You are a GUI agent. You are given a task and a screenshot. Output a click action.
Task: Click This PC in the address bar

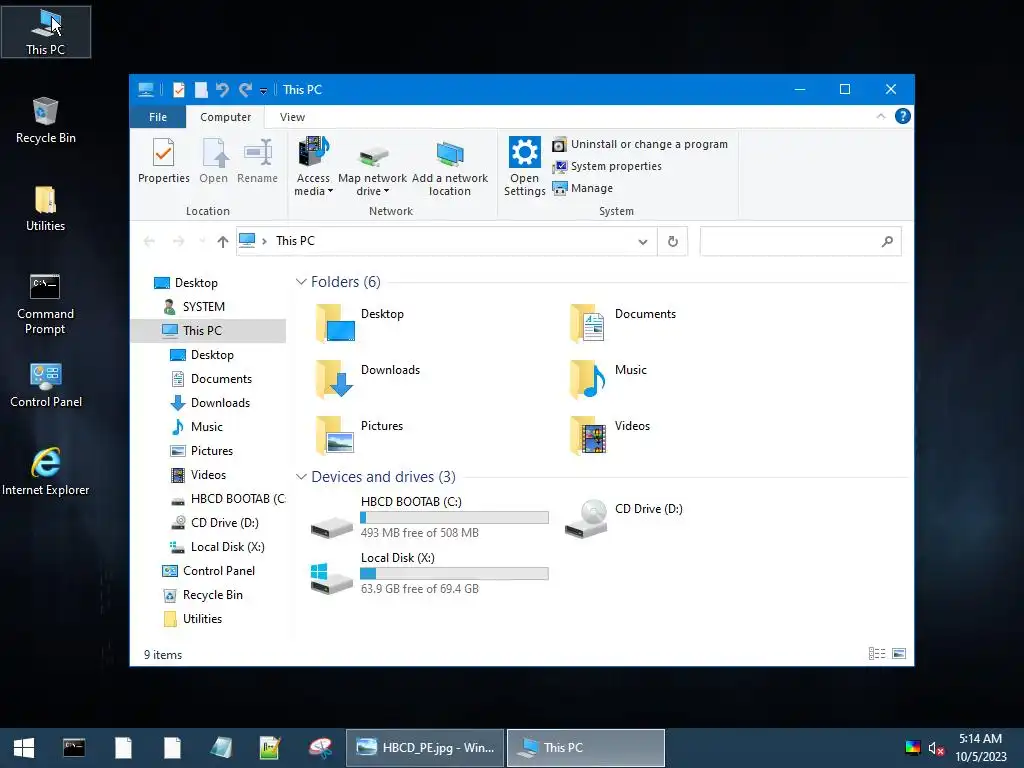[295, 241]
